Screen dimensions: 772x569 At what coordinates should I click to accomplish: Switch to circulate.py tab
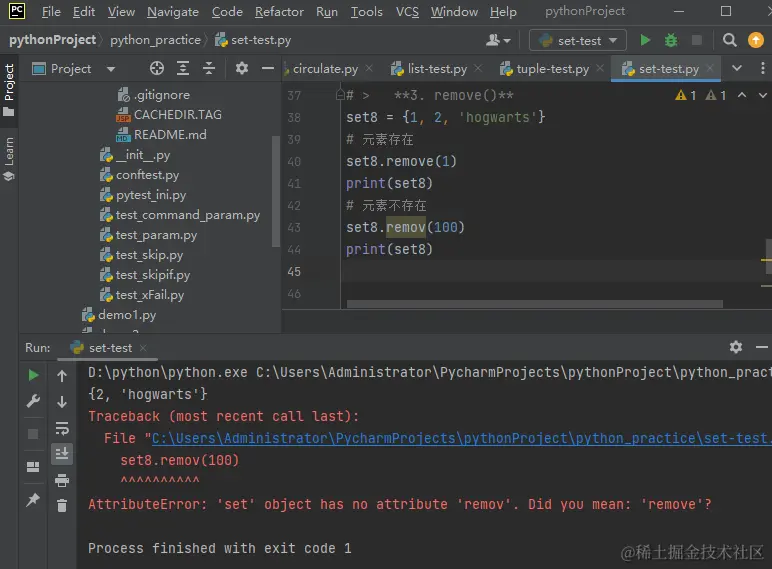pos(325,69)
